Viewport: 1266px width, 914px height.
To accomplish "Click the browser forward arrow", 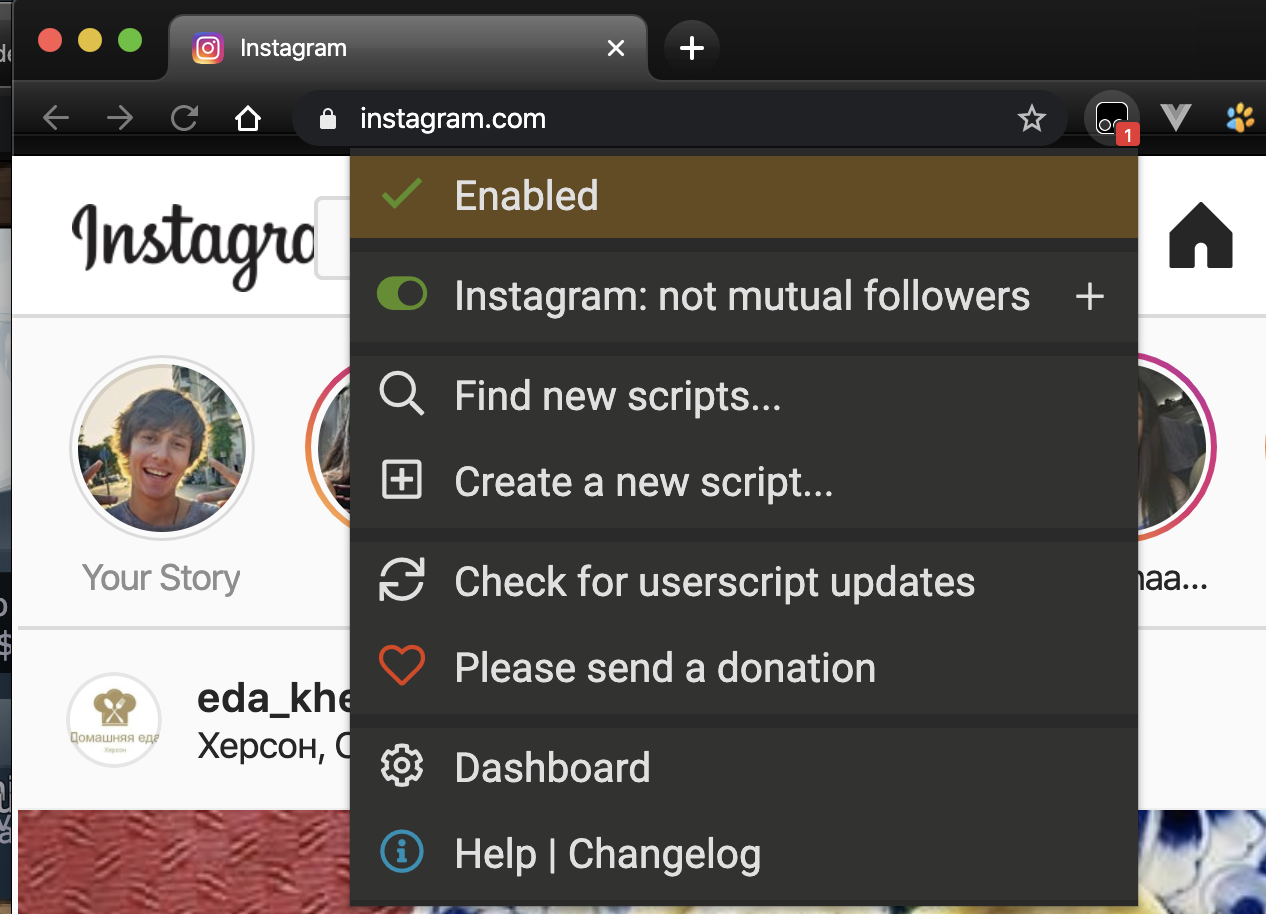I will pos(120,120).
